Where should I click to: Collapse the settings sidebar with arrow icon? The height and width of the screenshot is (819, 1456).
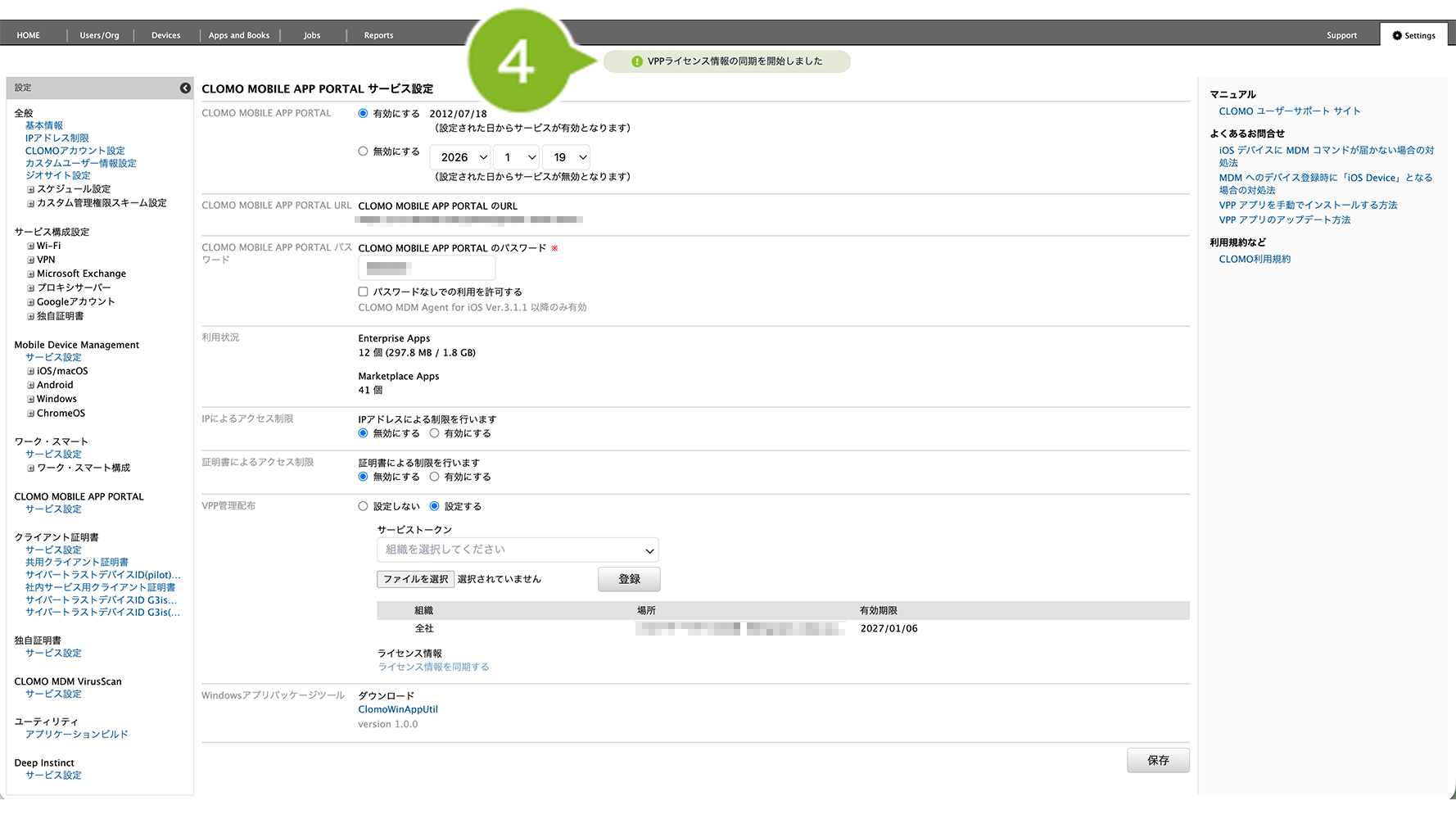pos(185,88)
